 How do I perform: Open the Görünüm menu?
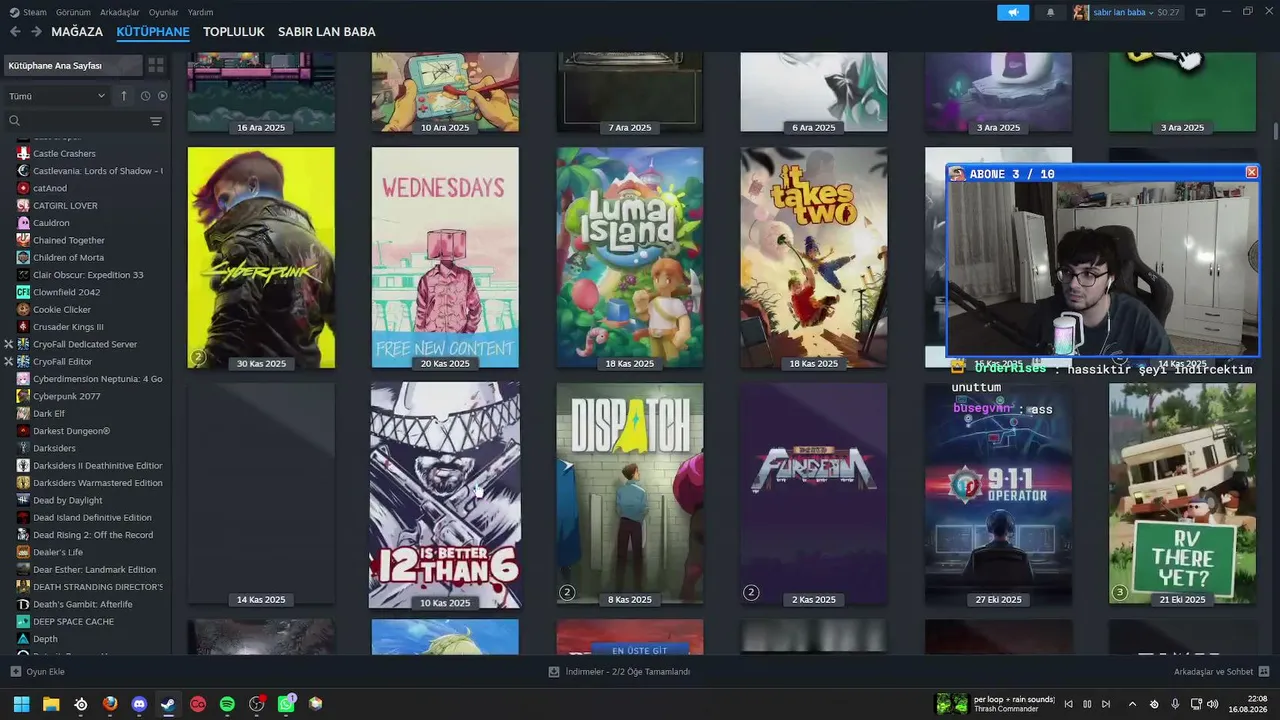pos(74,12)
